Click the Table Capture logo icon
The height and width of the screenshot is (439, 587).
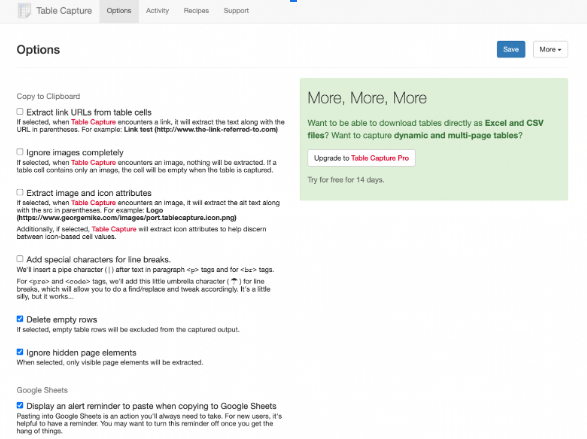tap(24, 10)
